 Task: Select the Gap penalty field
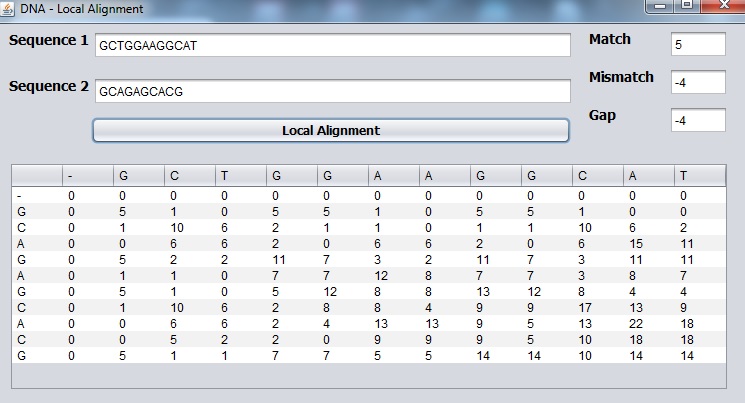(698, 120)
